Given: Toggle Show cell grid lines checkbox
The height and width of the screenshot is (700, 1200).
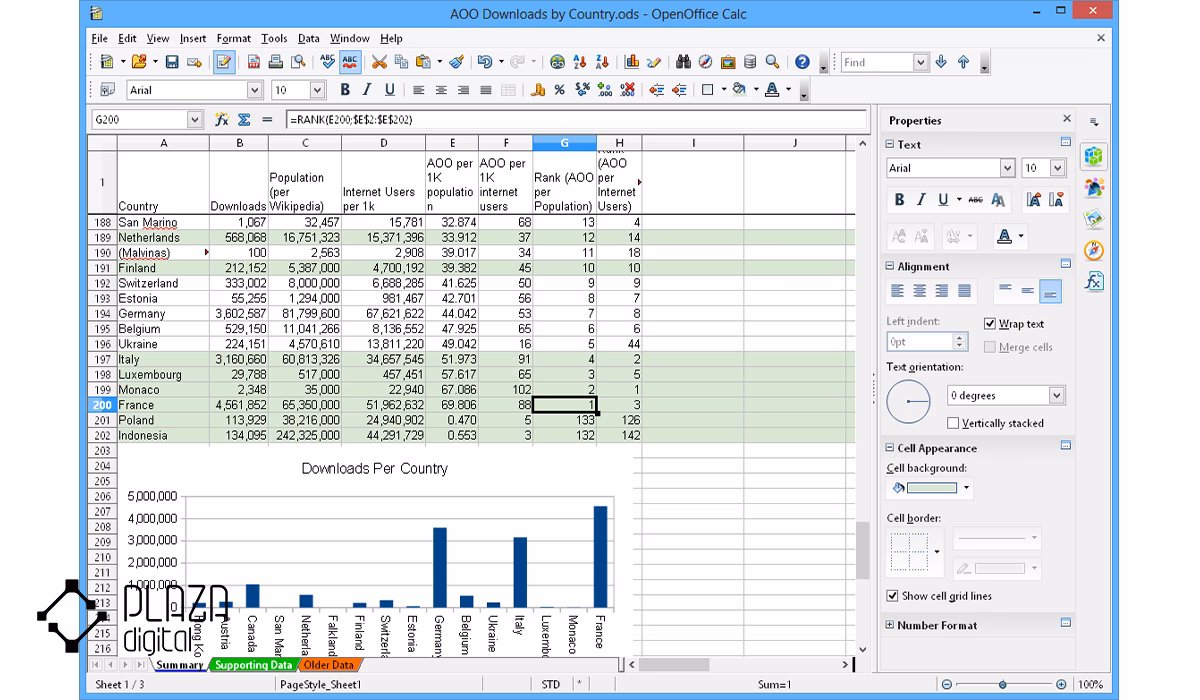Looking at the screenshot, I should 892,596.
